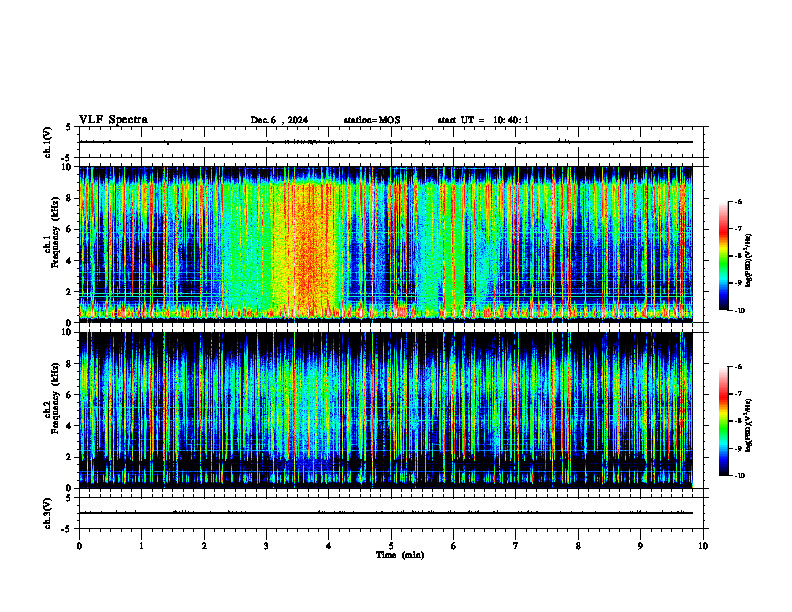This screenshot has height=612, width=792.
Task: Click the "-6" label on ch.1 colorbar
Action: [x=738, y=202]
